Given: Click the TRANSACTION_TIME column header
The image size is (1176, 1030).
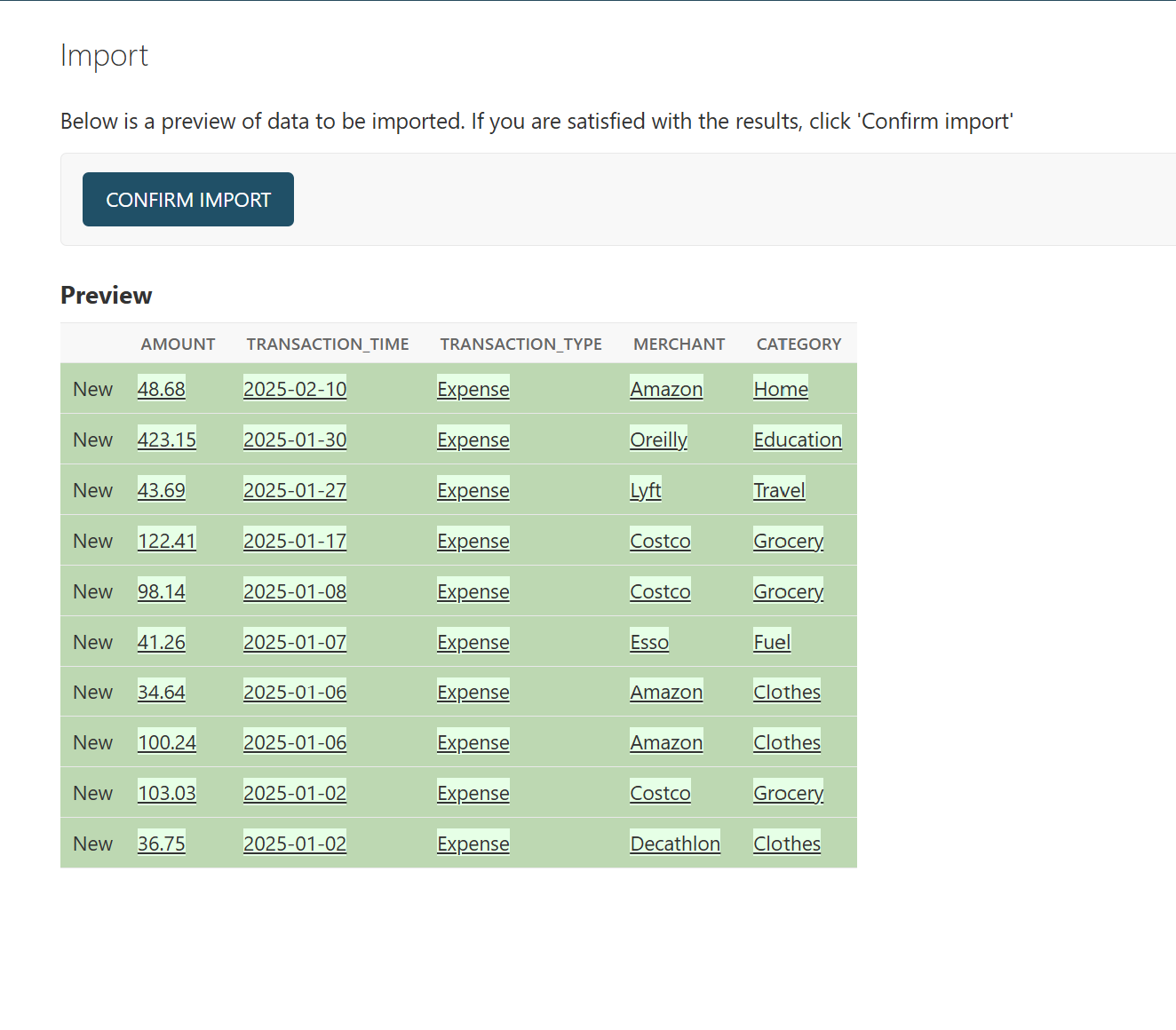Looking at the screenshot, I should (x=328, y=345).
